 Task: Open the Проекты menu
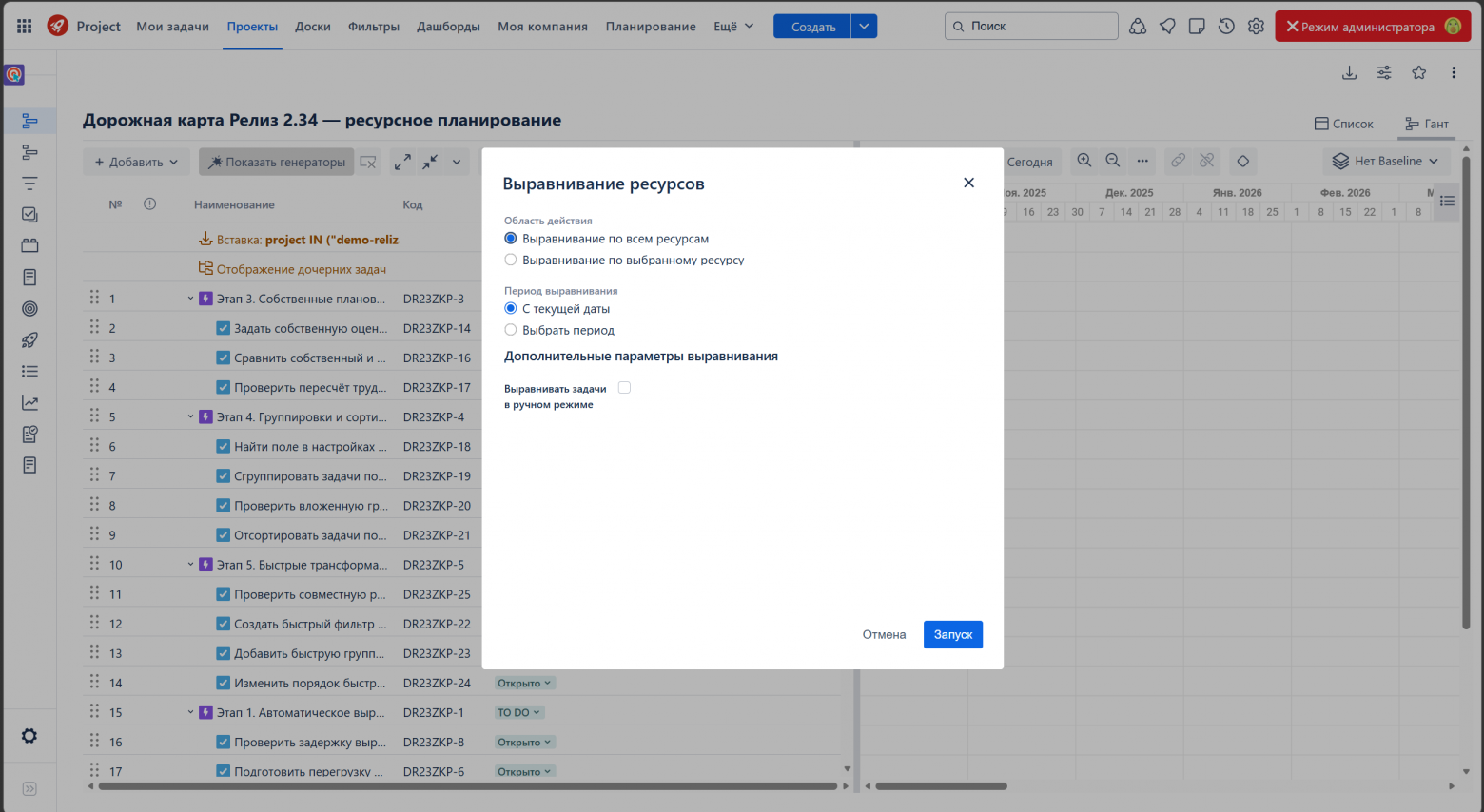[252, 27]
